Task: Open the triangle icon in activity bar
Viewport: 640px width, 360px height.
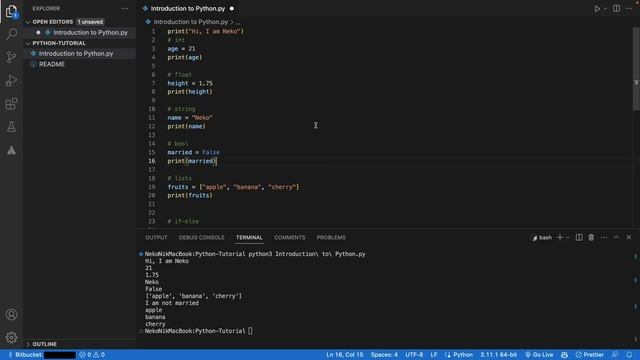Action: point(11,150)
